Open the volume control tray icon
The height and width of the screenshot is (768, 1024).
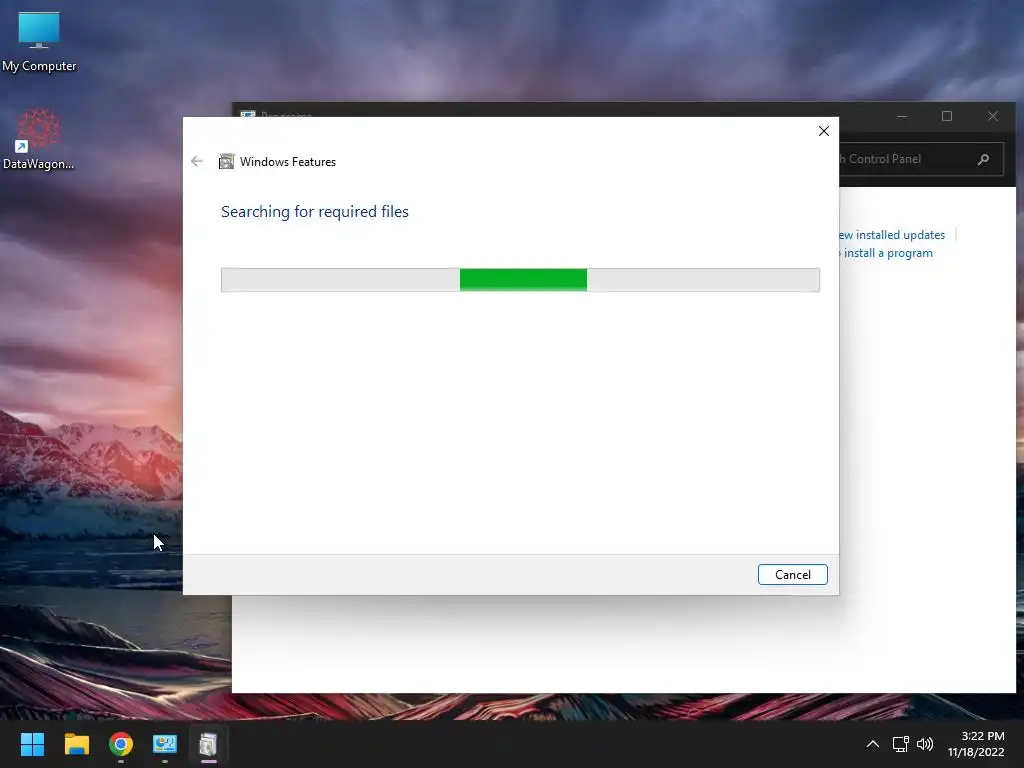click(x=925, y=744)
